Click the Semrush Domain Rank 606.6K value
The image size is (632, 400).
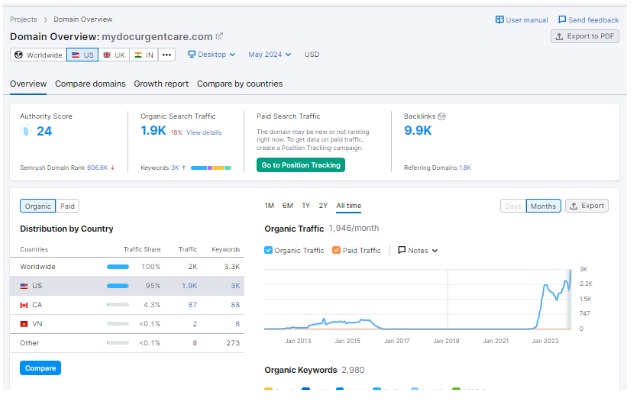coord(98,167)
